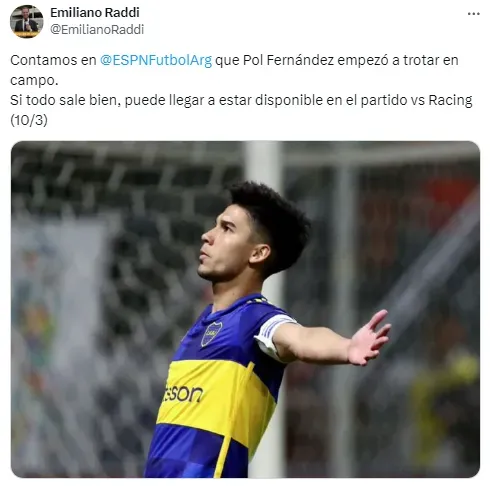Click the word "Racing" in the tweet
The width and height of the screenshot is (490, 486).
pyautogui.click(x=450, y=100)
